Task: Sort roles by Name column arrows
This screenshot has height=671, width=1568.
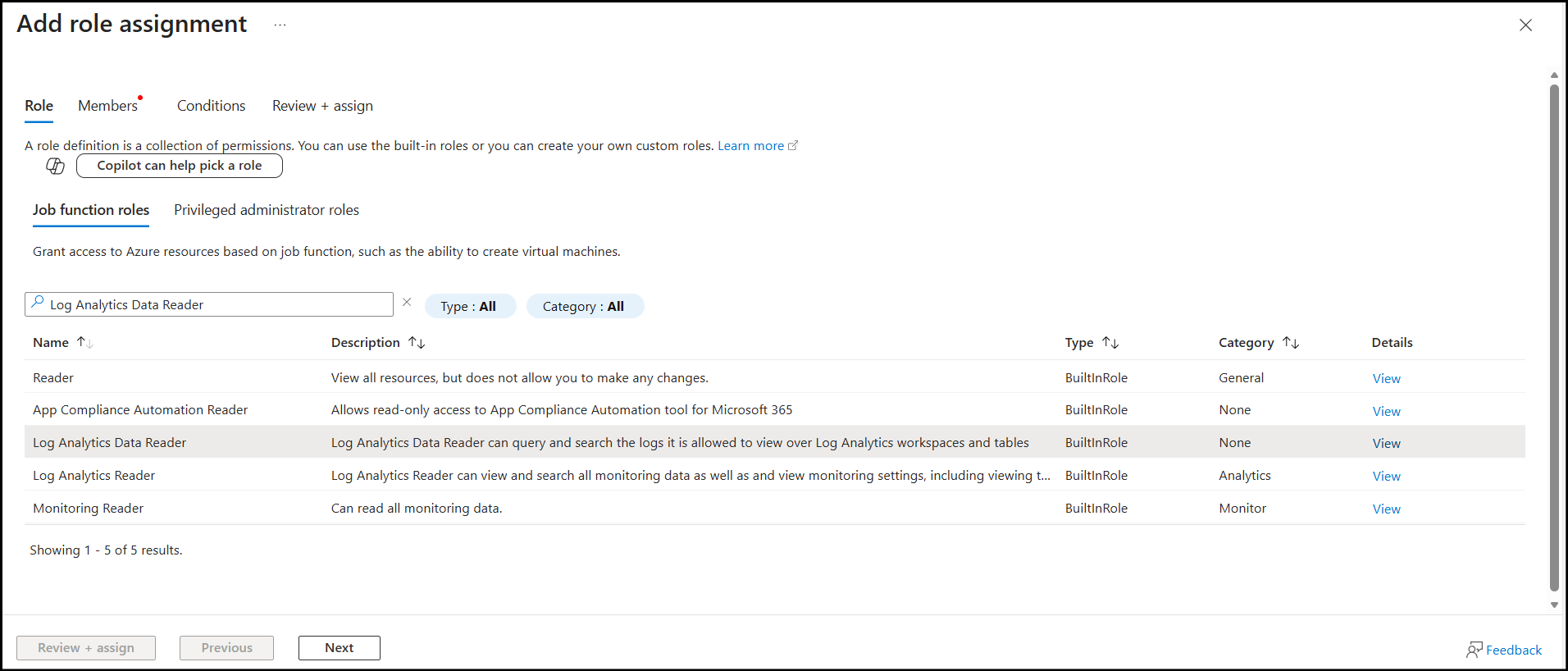Action: point(84,343)
